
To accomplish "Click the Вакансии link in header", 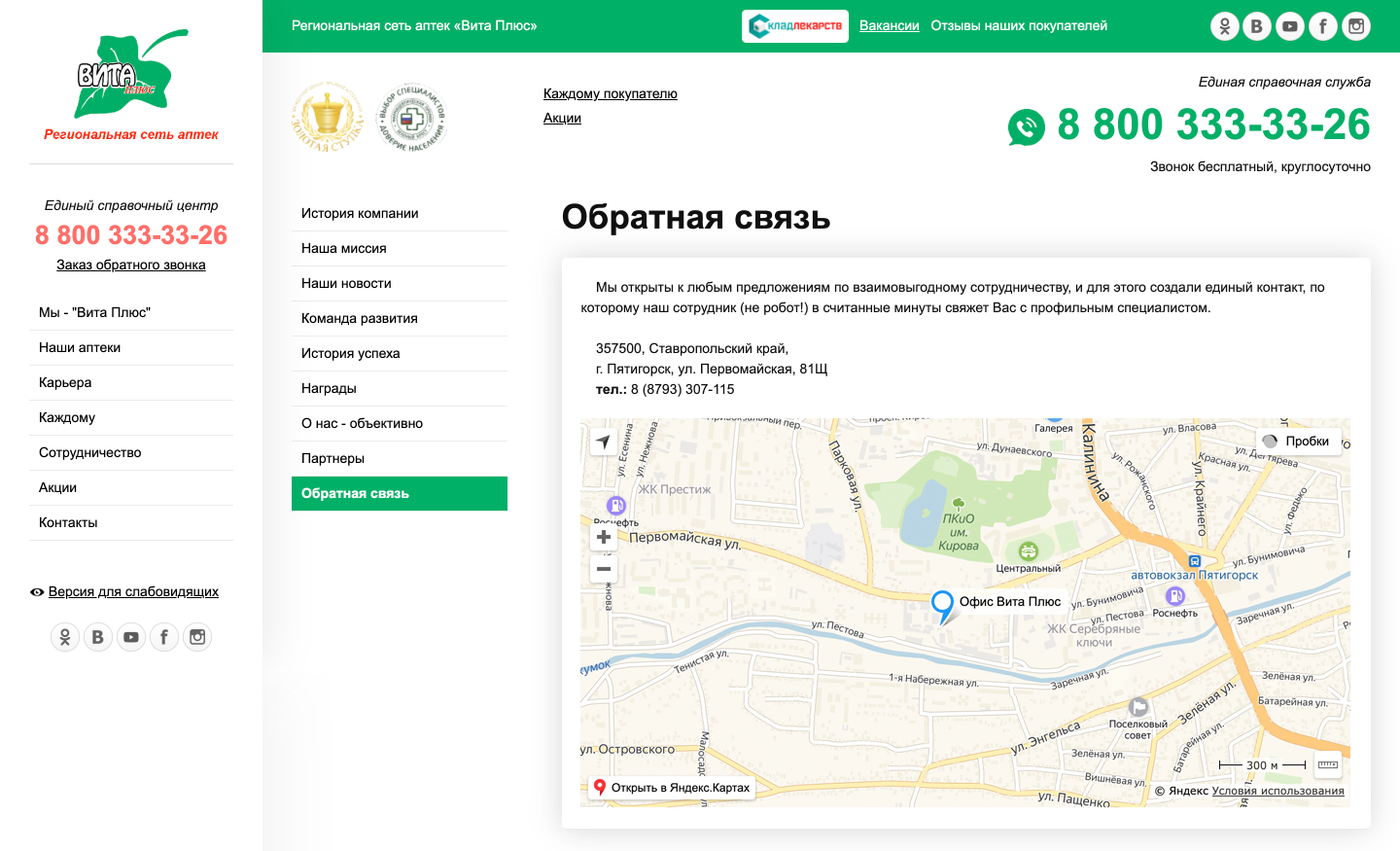I will [x=890, y=26].
